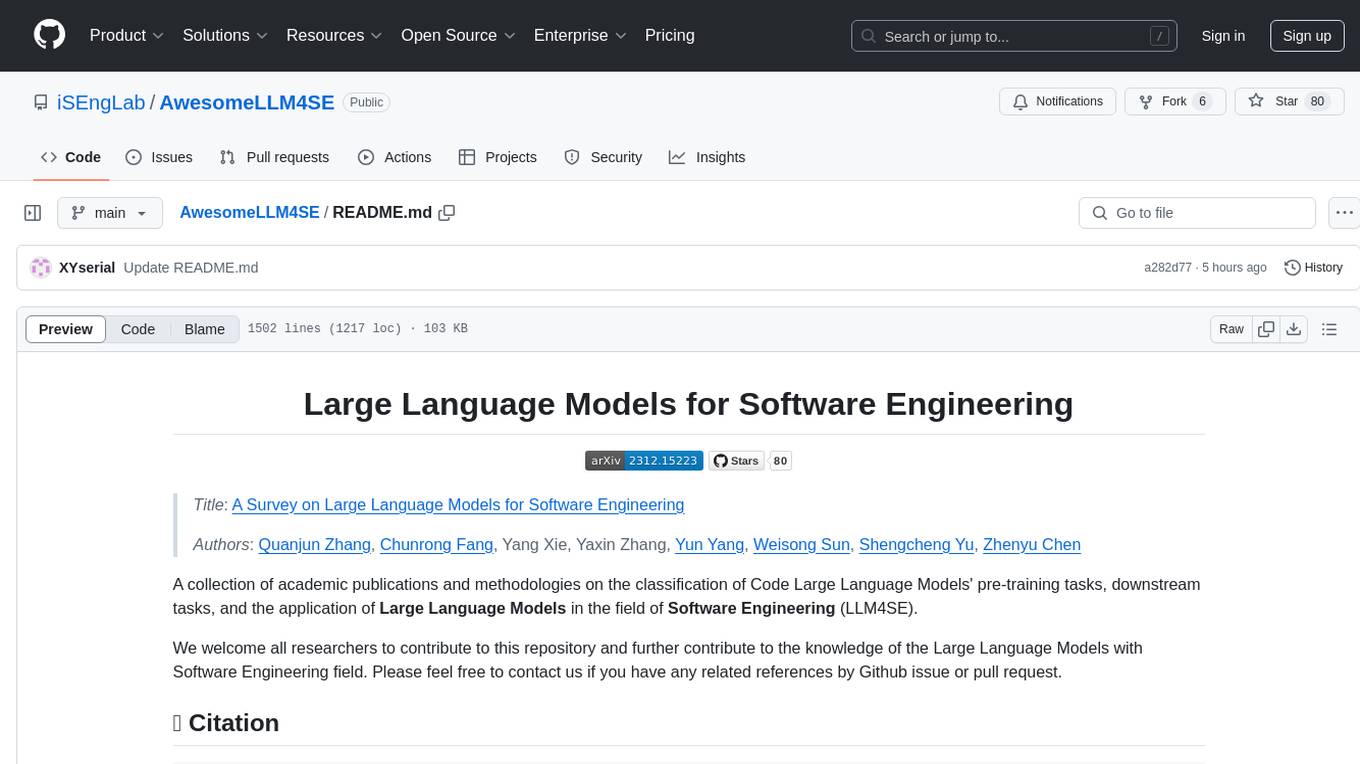Screen dimensions: 1360x764
Task: Click the Notifications bell button
Action: (1058, 101)
